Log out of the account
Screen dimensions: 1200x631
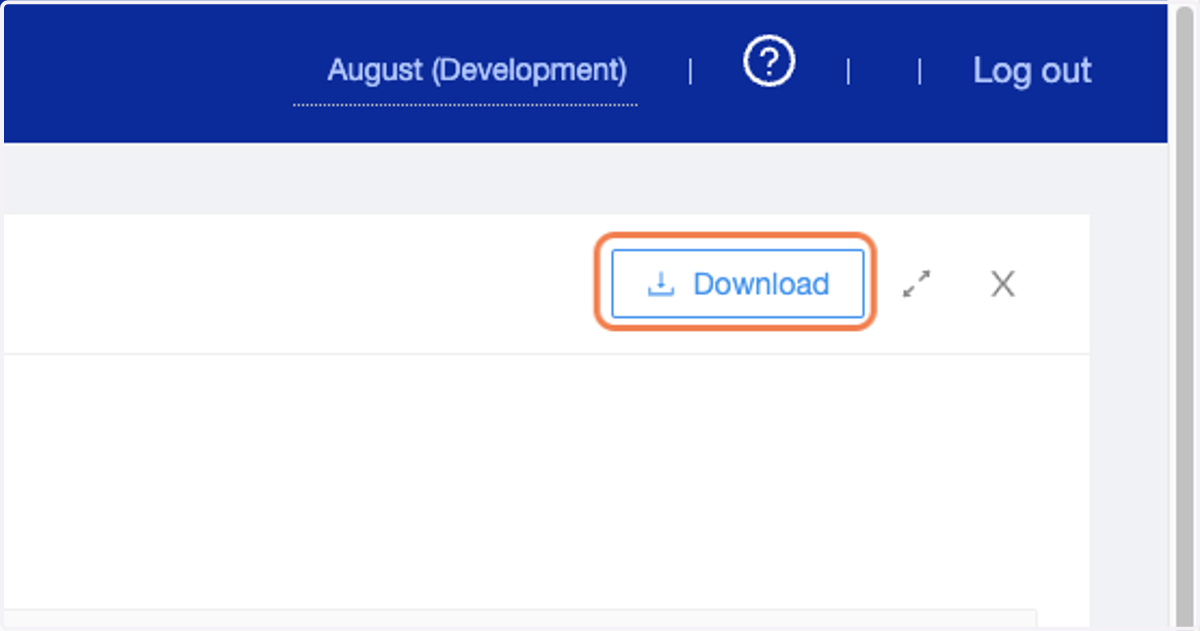(1032, 71)
